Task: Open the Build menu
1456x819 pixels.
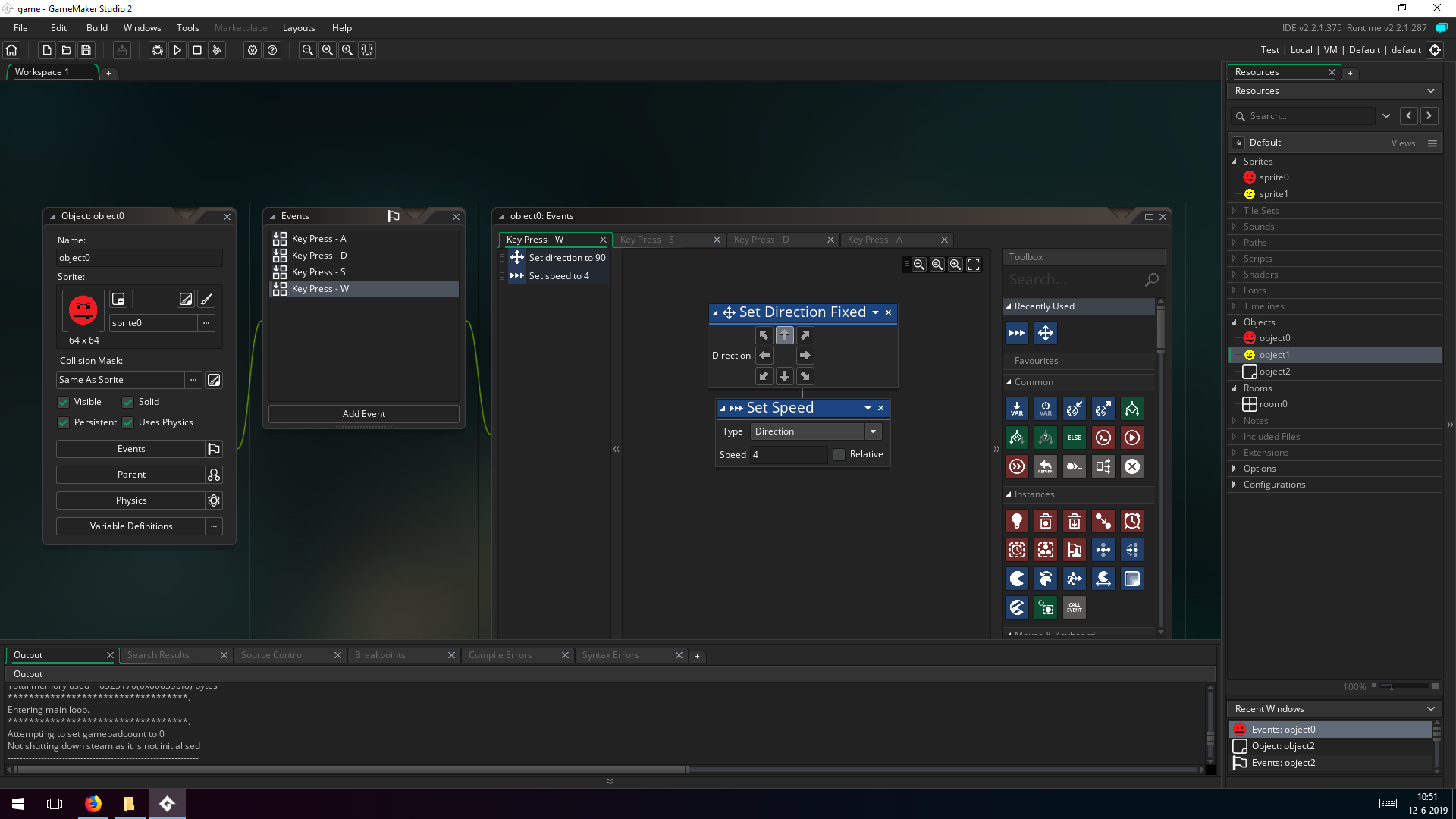Action: 96,28
